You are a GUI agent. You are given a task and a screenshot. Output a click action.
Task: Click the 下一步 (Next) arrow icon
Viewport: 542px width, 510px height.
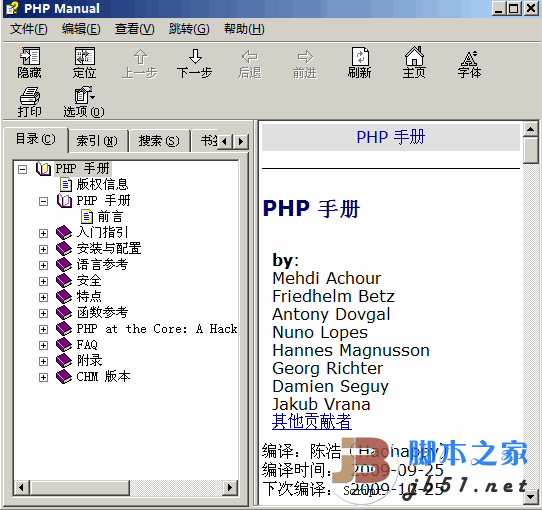coord(195,56)
